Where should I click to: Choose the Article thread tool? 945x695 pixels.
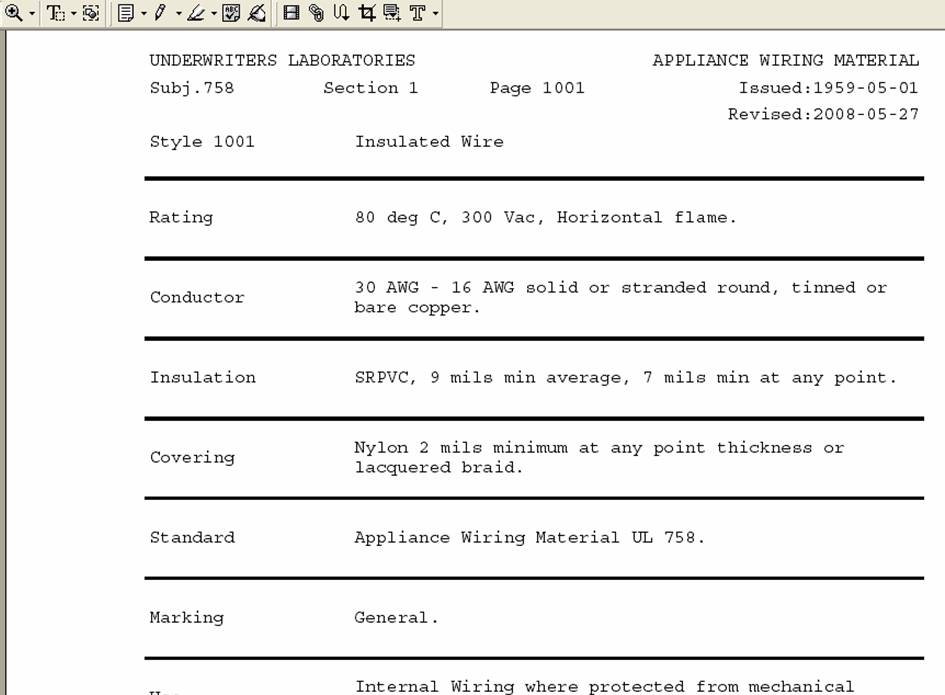341,13
